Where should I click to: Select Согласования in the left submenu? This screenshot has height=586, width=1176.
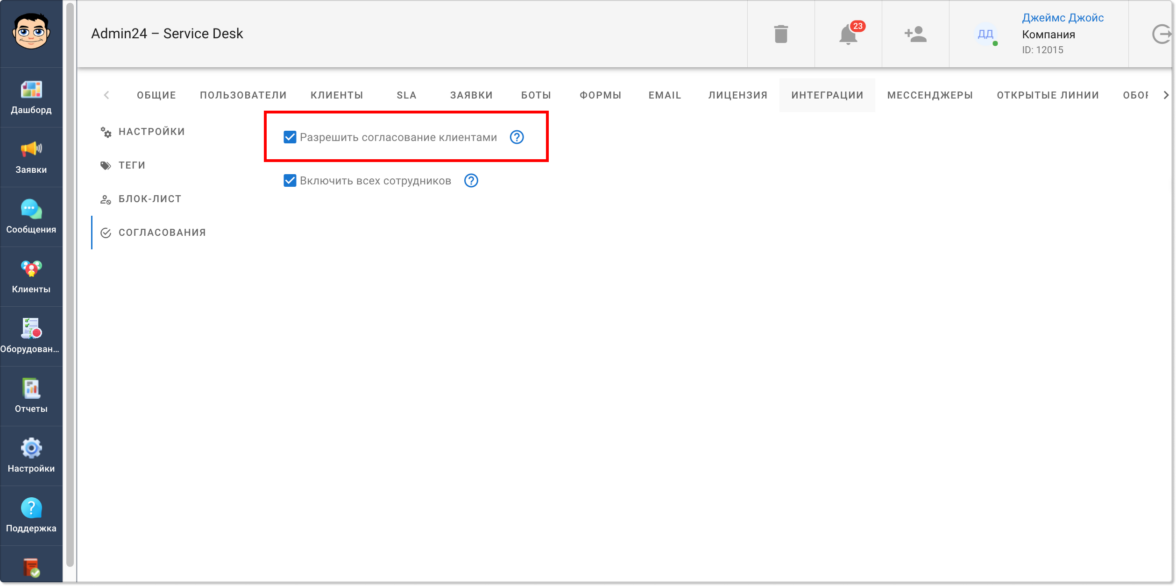(153, 233)
